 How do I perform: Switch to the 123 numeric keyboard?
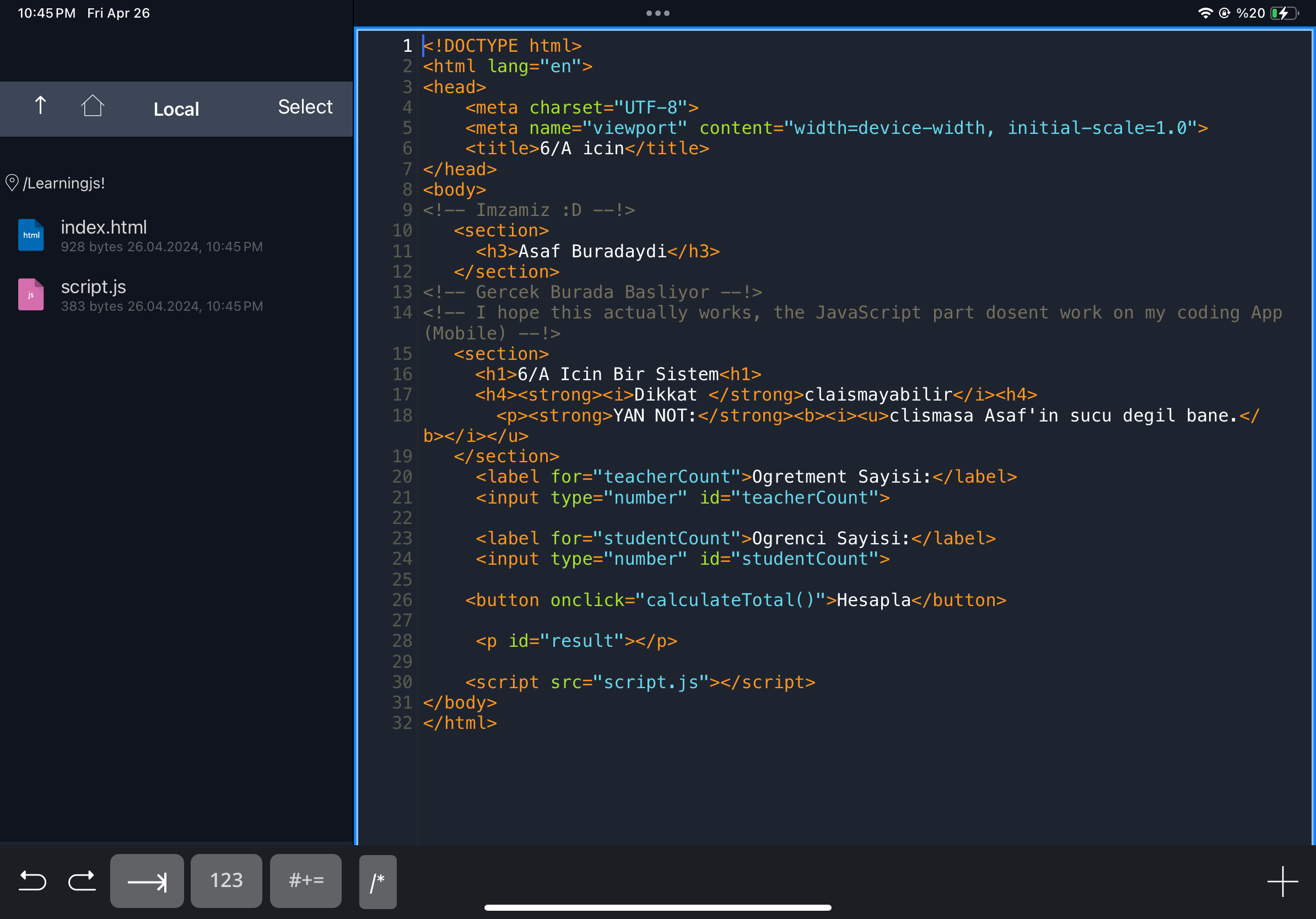click(226, 880)
